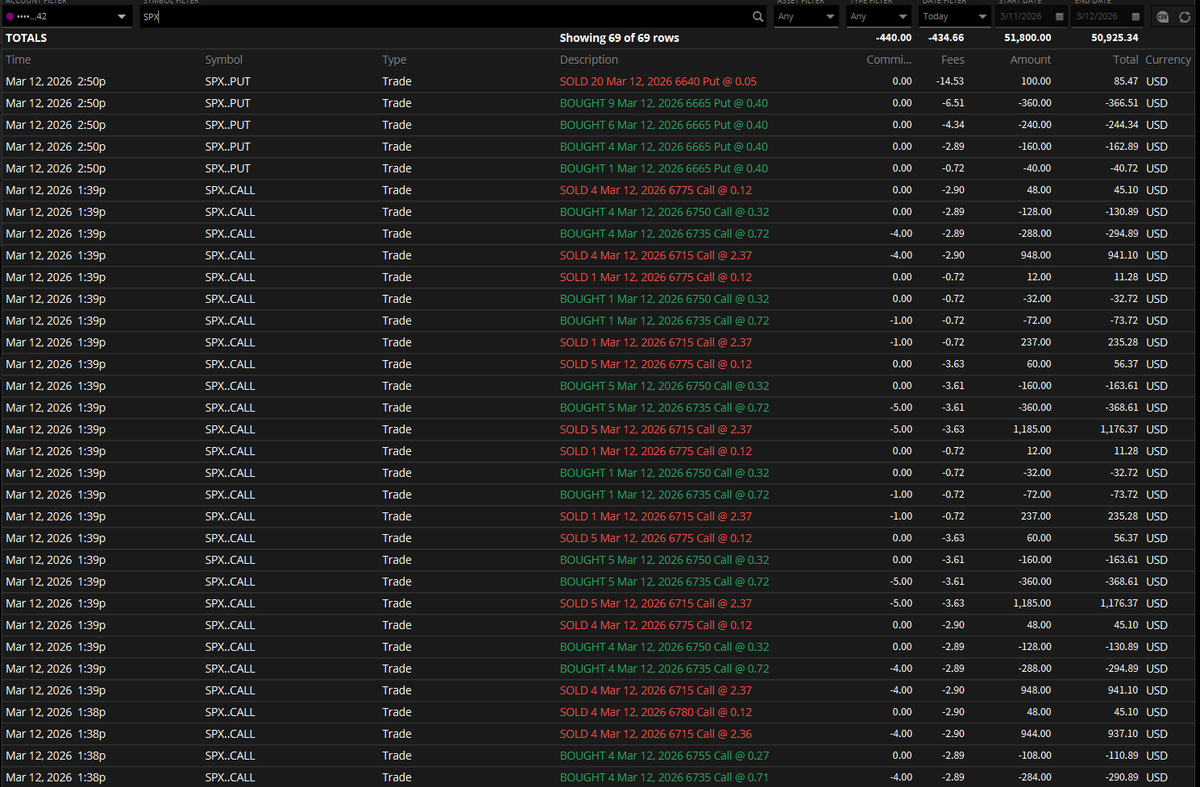
Task: Sort by the Symbol column header
Action: [x=224, y=60]
